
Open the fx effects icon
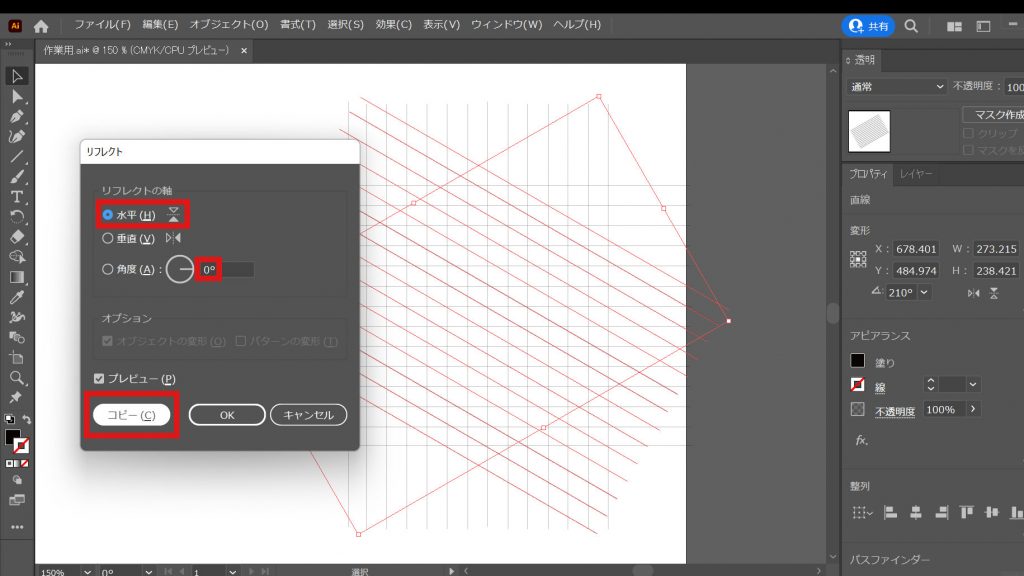tap(861, 440)
